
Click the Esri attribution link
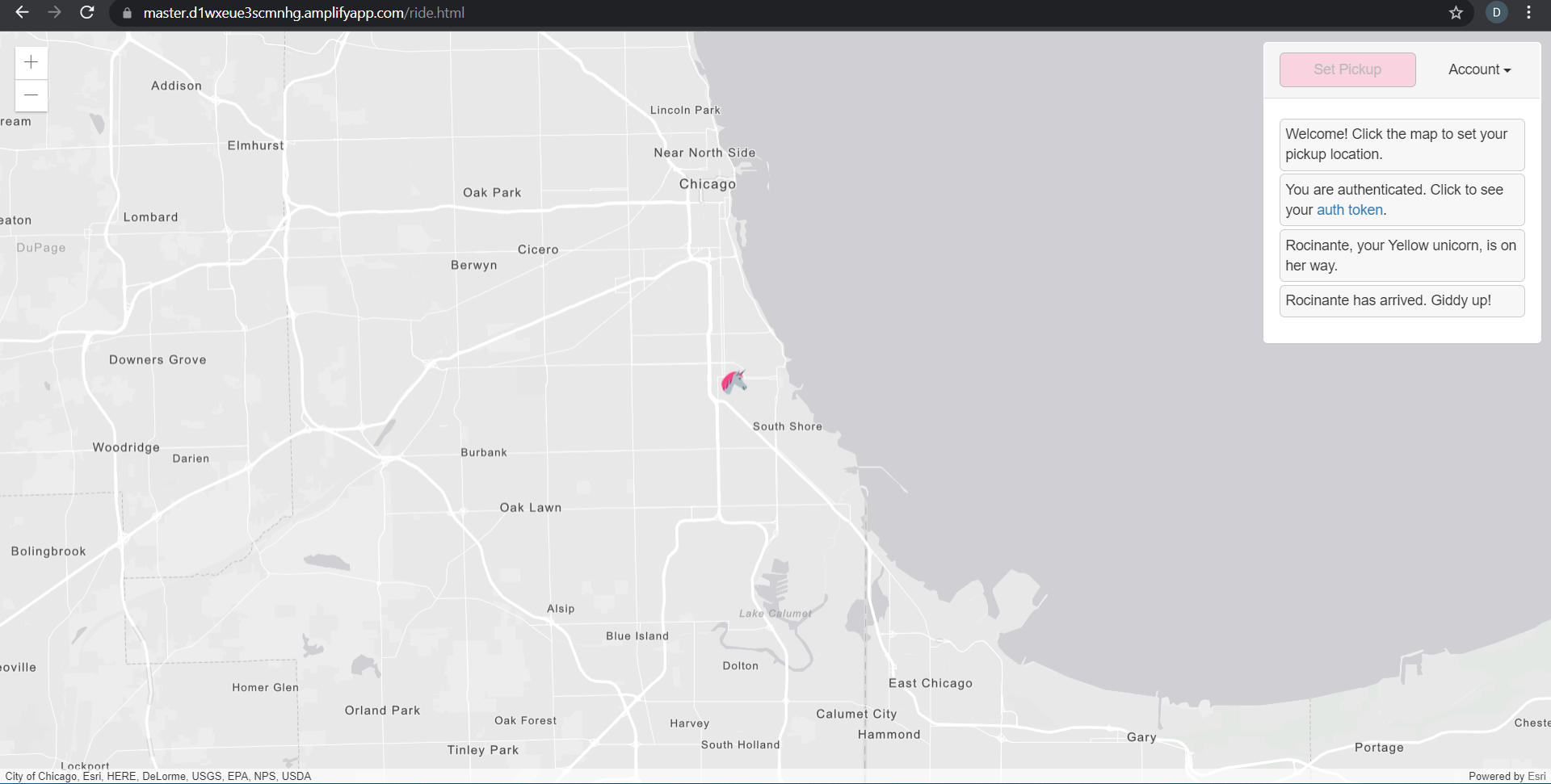[x=1536, y=776]
